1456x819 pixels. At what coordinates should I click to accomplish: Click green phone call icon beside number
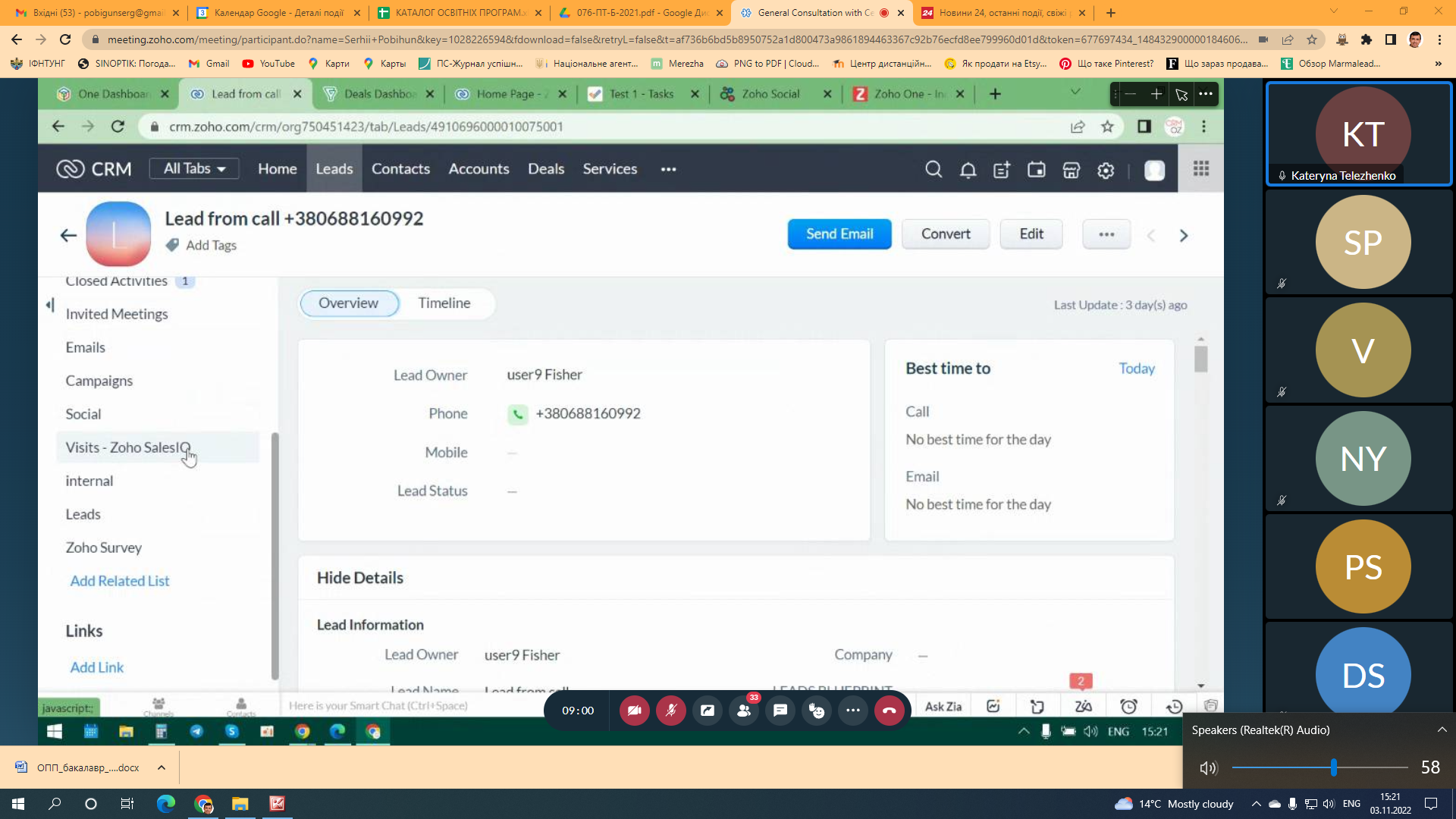click(x=517, y=414)
